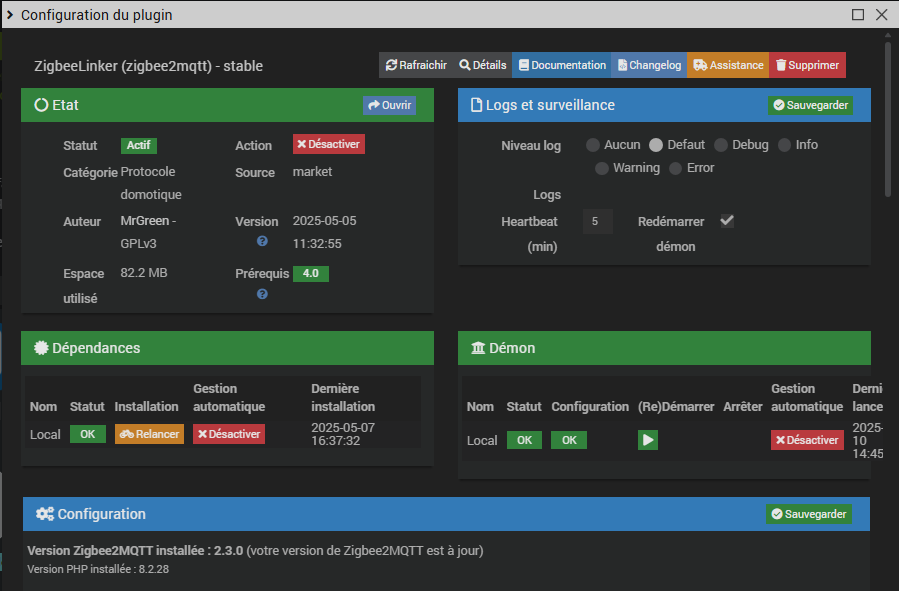This screenshot has height=591, width=899.
Task: Select Warning log level
Action: coord(601,169)
